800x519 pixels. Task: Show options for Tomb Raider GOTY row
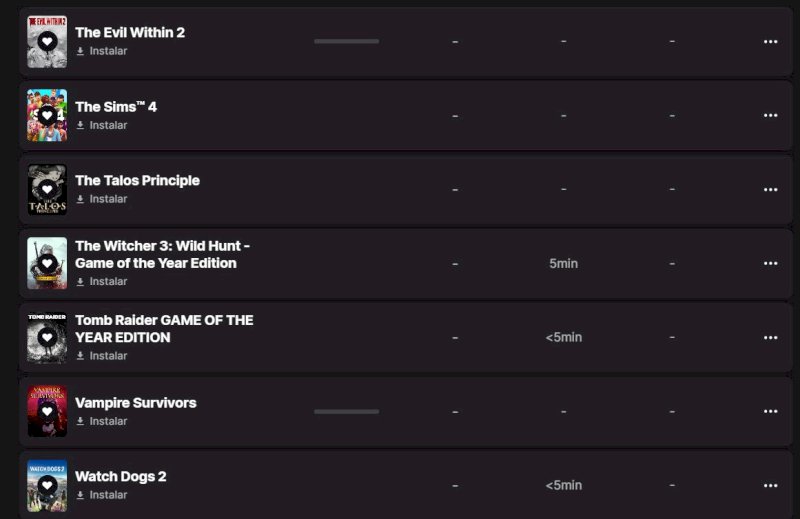click(770, 338)
